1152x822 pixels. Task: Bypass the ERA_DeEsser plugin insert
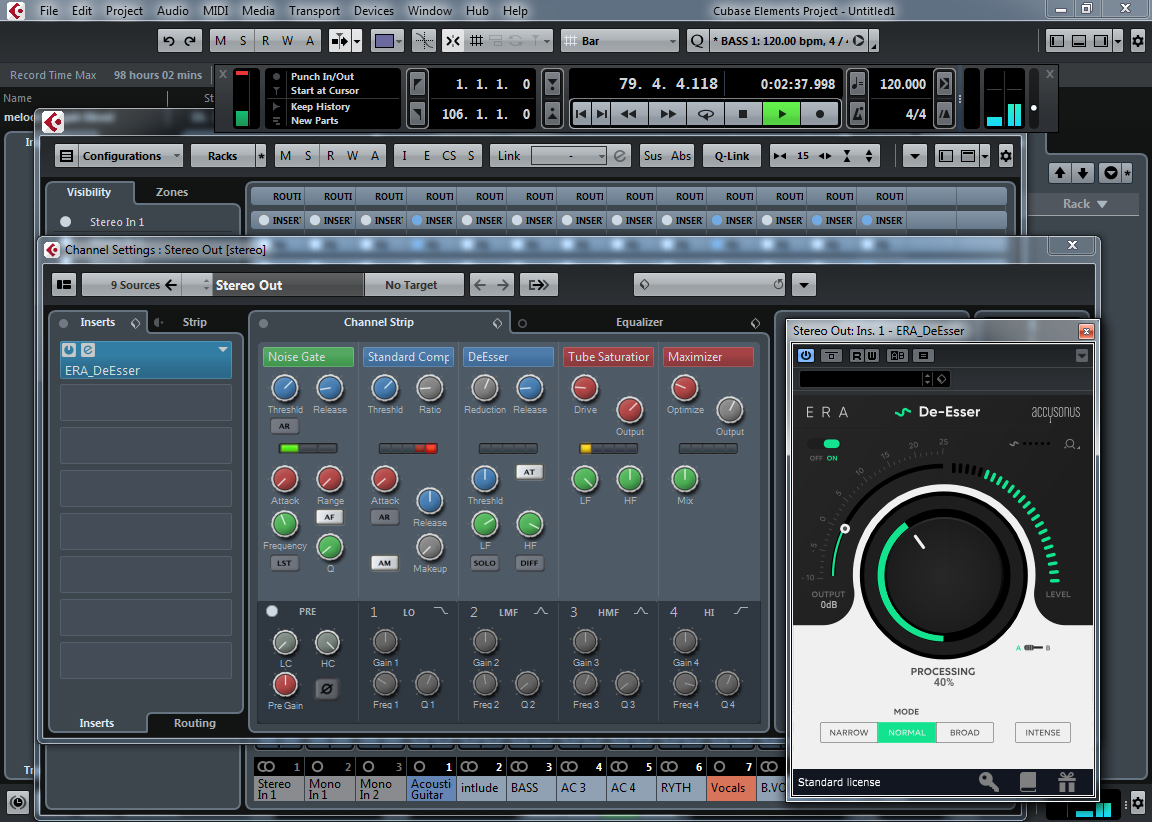(68, 352)
